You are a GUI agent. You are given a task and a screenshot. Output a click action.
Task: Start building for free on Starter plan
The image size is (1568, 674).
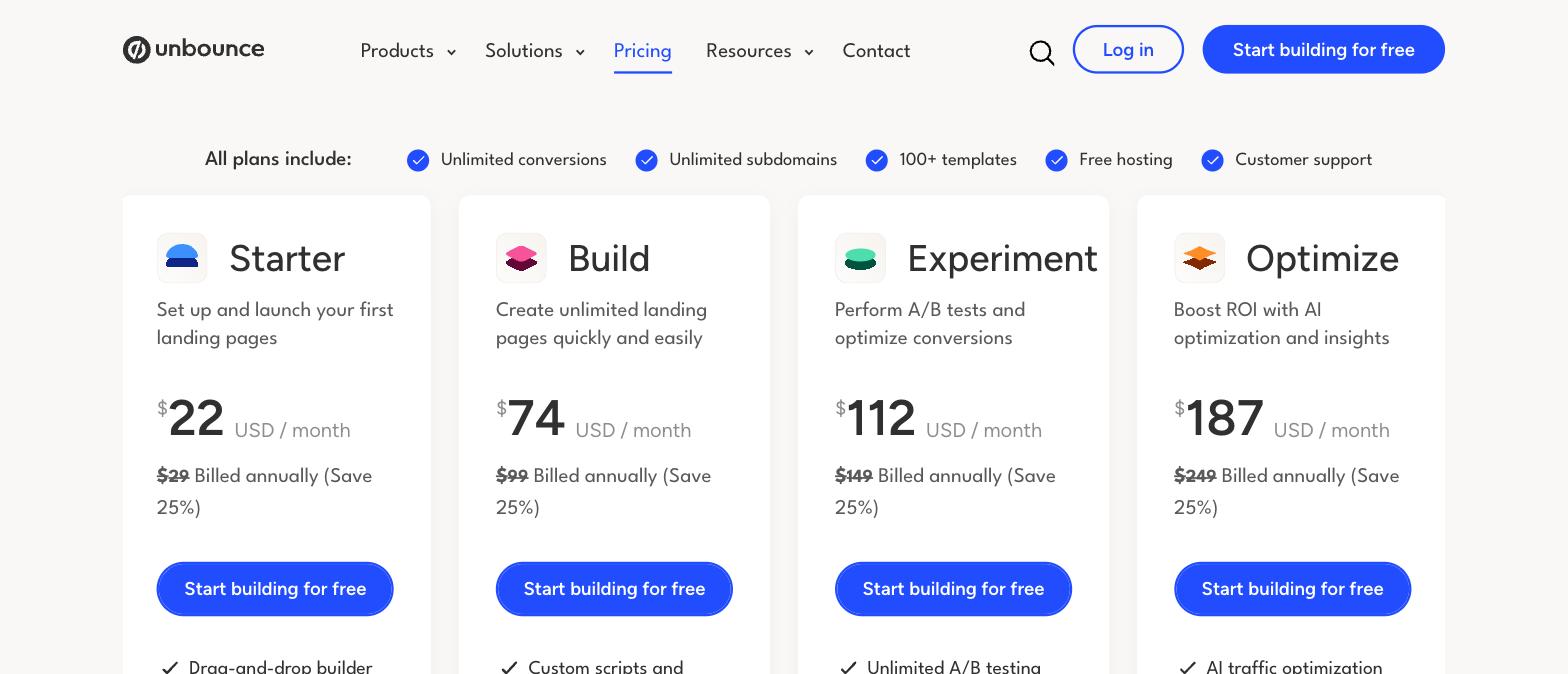(275, 589)
